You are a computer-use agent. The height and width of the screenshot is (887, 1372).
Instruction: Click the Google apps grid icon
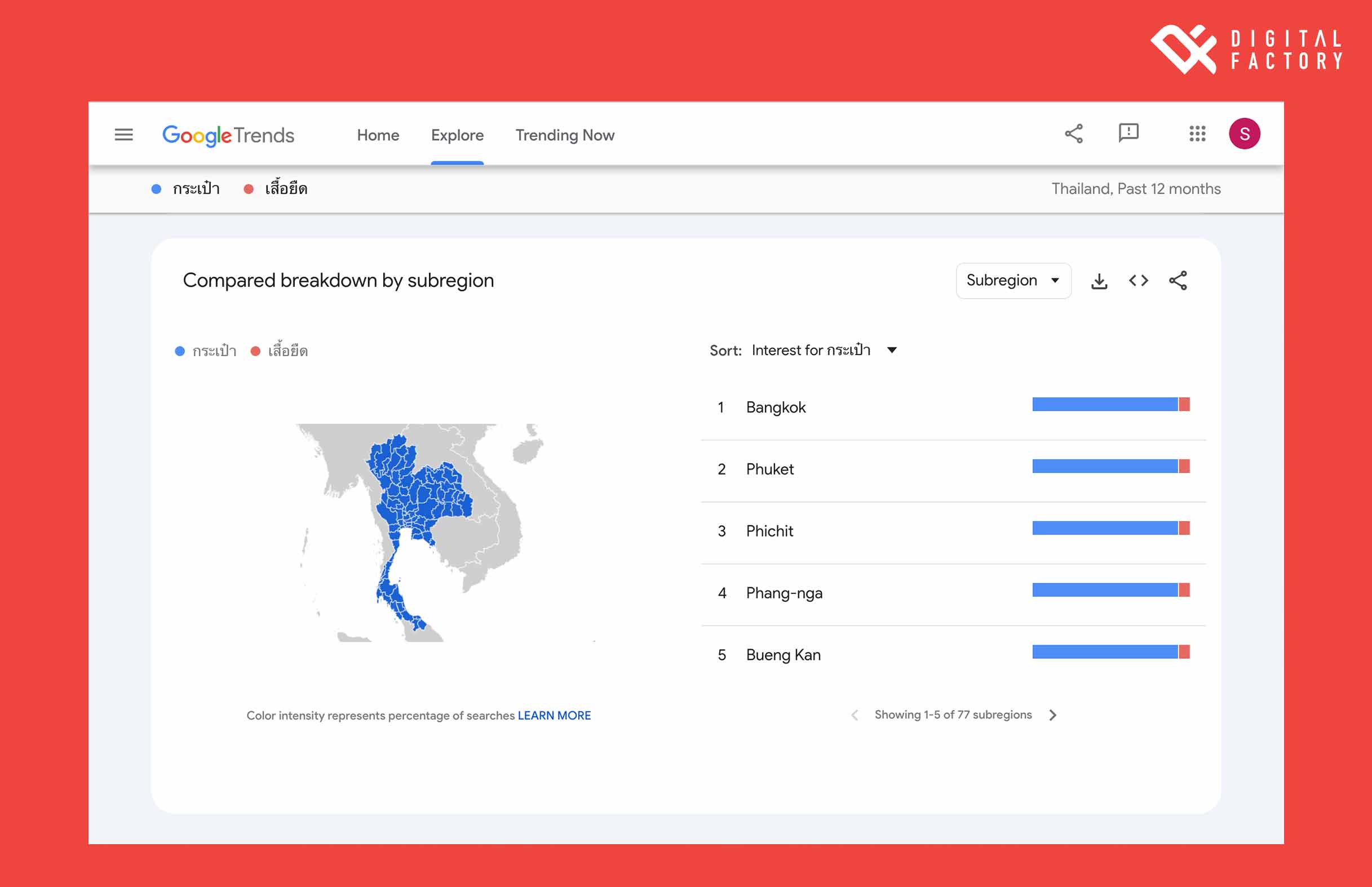(1197, 134)
